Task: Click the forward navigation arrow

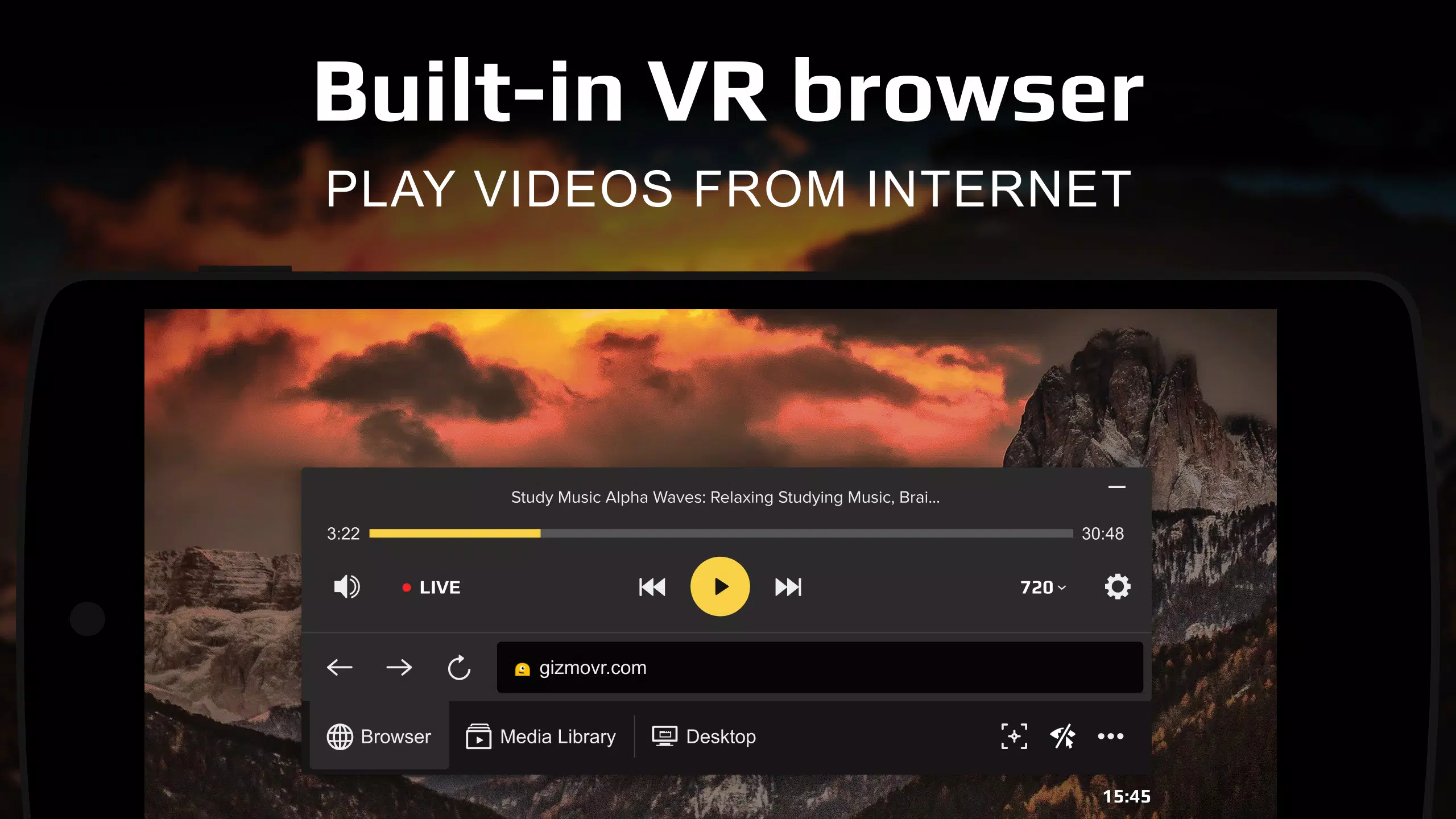Action: pos(399,667)
